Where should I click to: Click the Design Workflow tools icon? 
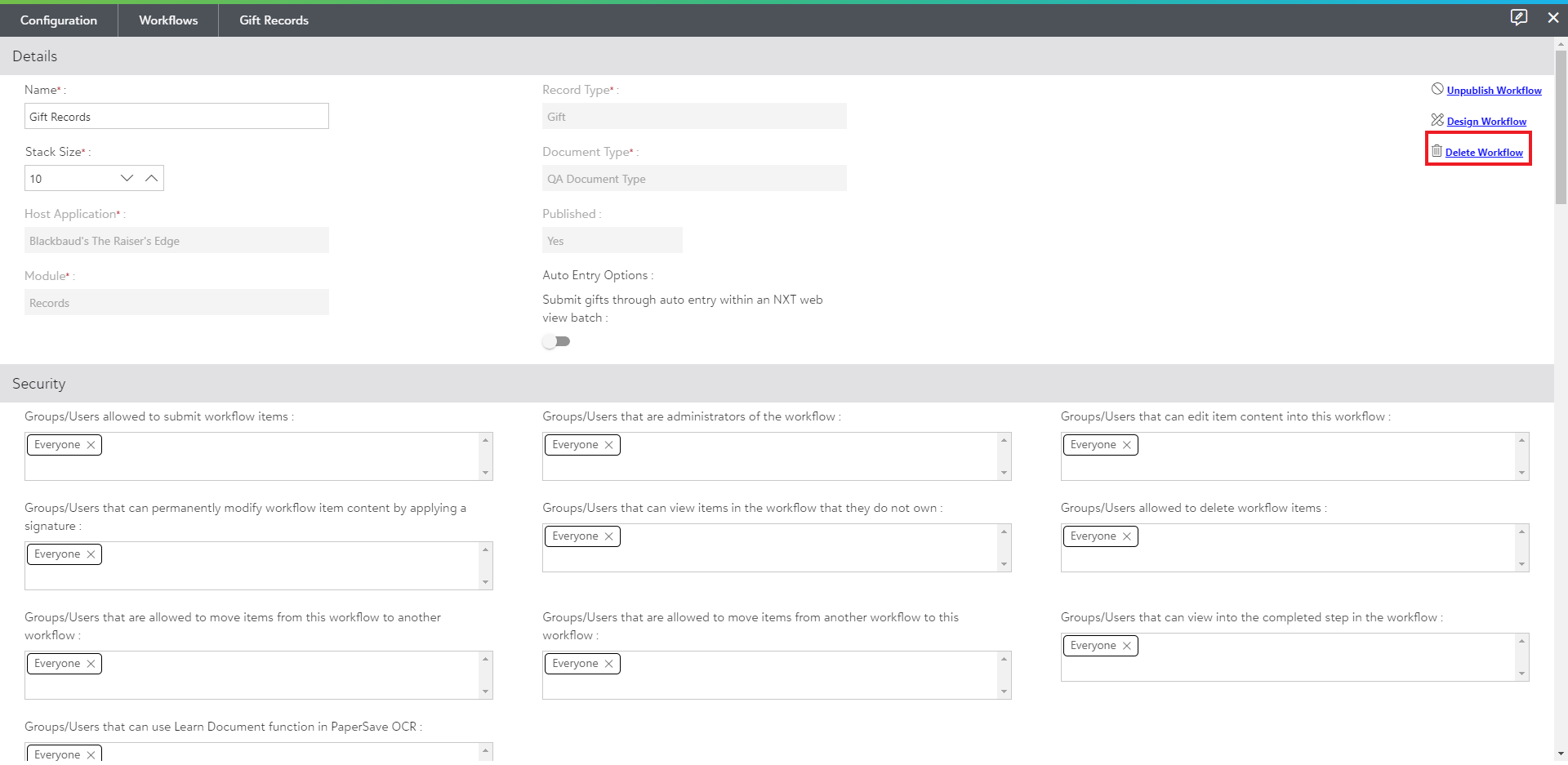tap(1437, 120)
